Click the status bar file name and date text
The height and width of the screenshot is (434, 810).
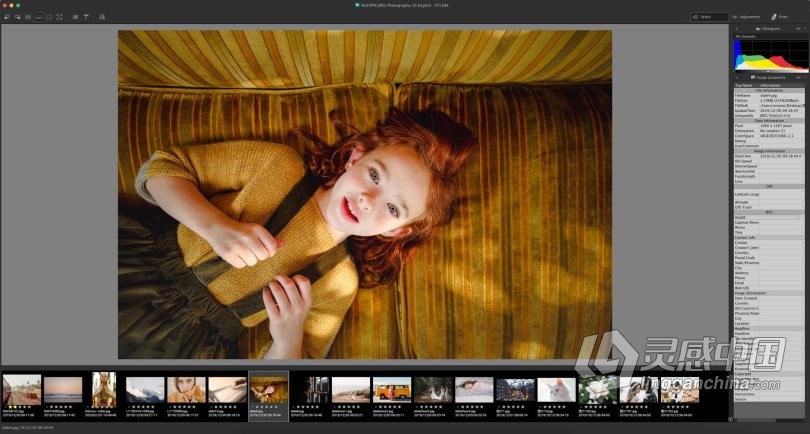[x=27, y=428]
